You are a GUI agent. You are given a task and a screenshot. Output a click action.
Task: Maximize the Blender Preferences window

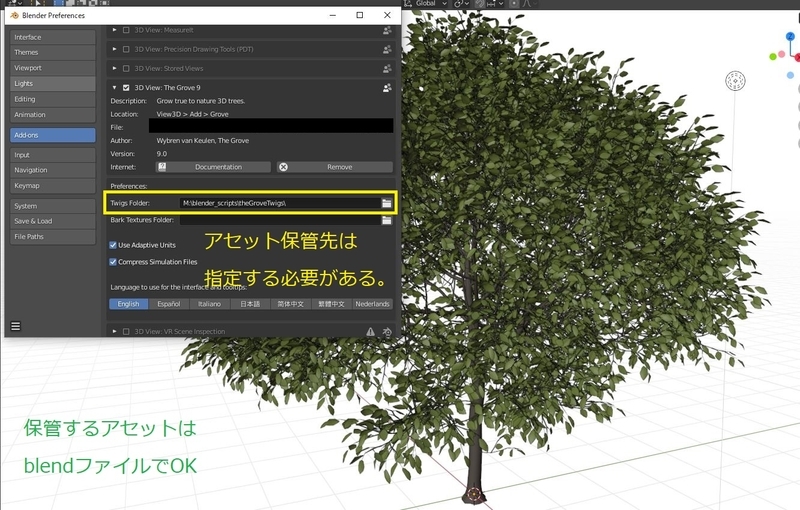[x=360, y=15]
